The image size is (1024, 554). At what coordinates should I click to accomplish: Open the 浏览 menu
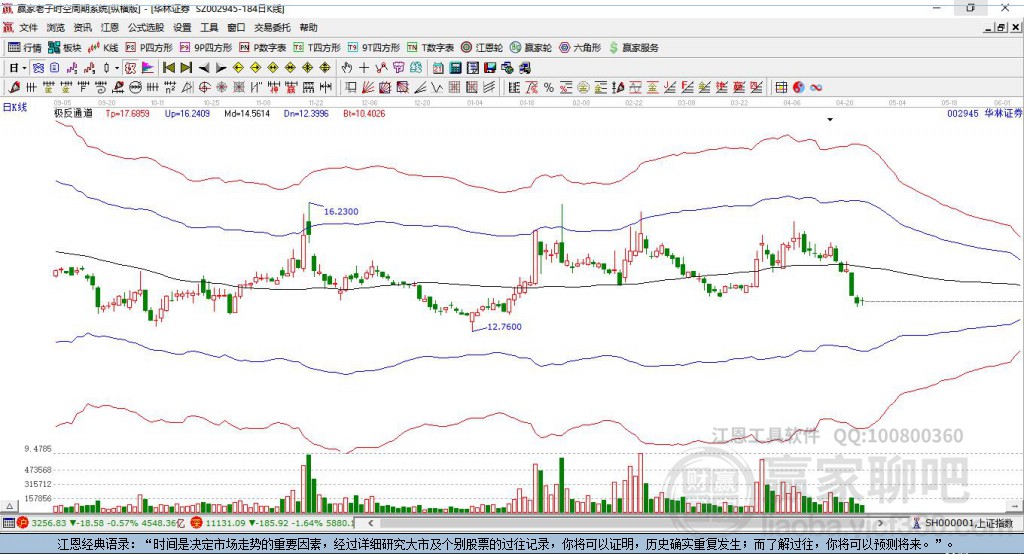click(56, 27)
